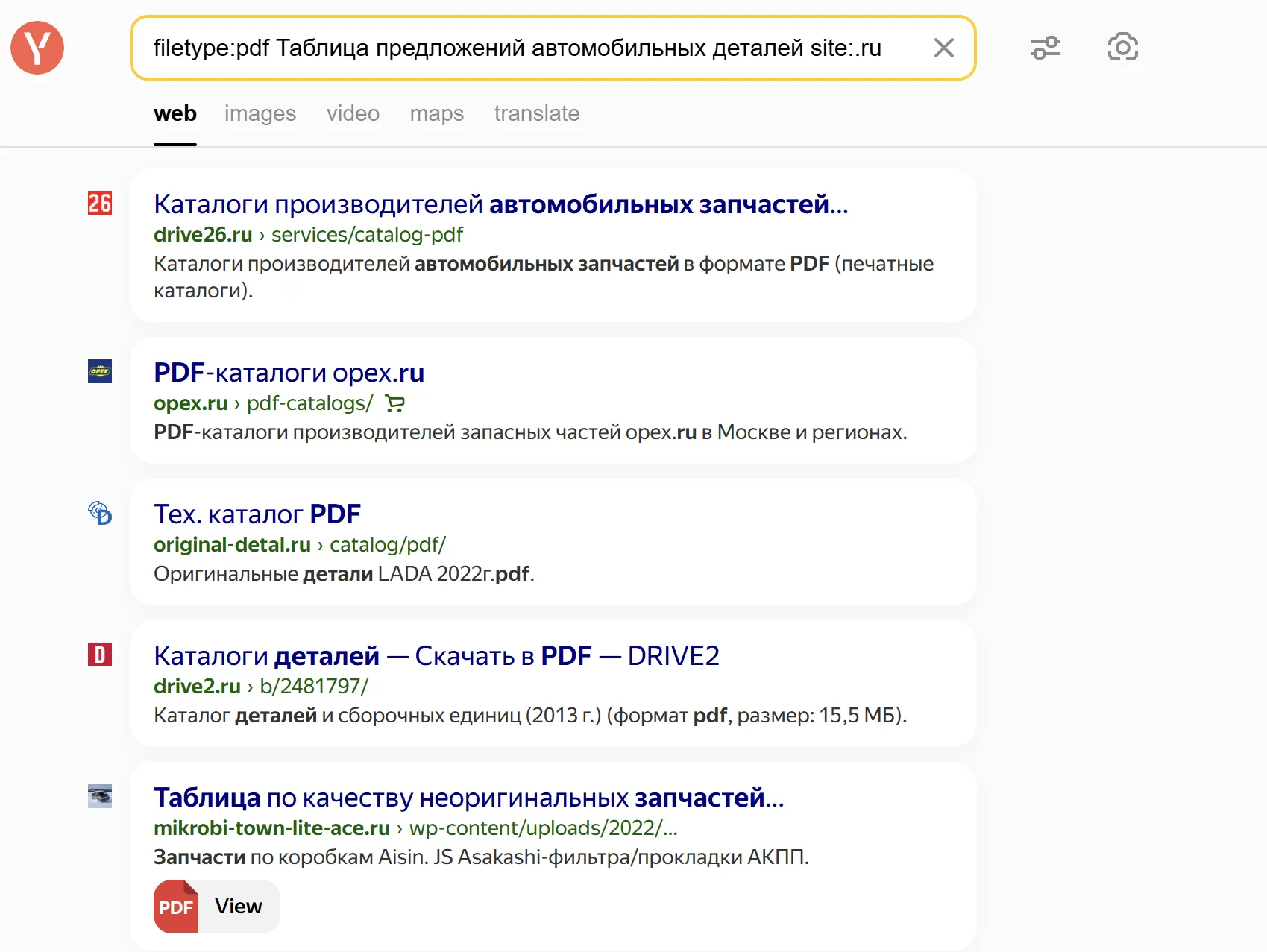Open result 'Тех. каталог PDF'

tap(257, 514)
